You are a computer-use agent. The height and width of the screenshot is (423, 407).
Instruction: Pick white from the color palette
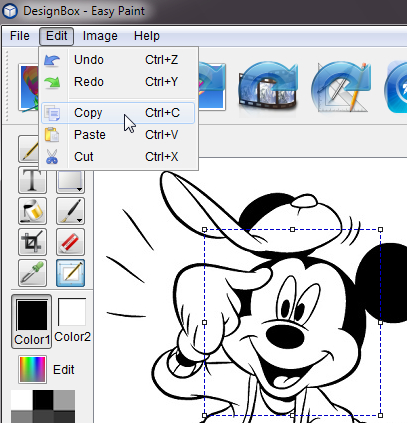(x=22, y=400)
